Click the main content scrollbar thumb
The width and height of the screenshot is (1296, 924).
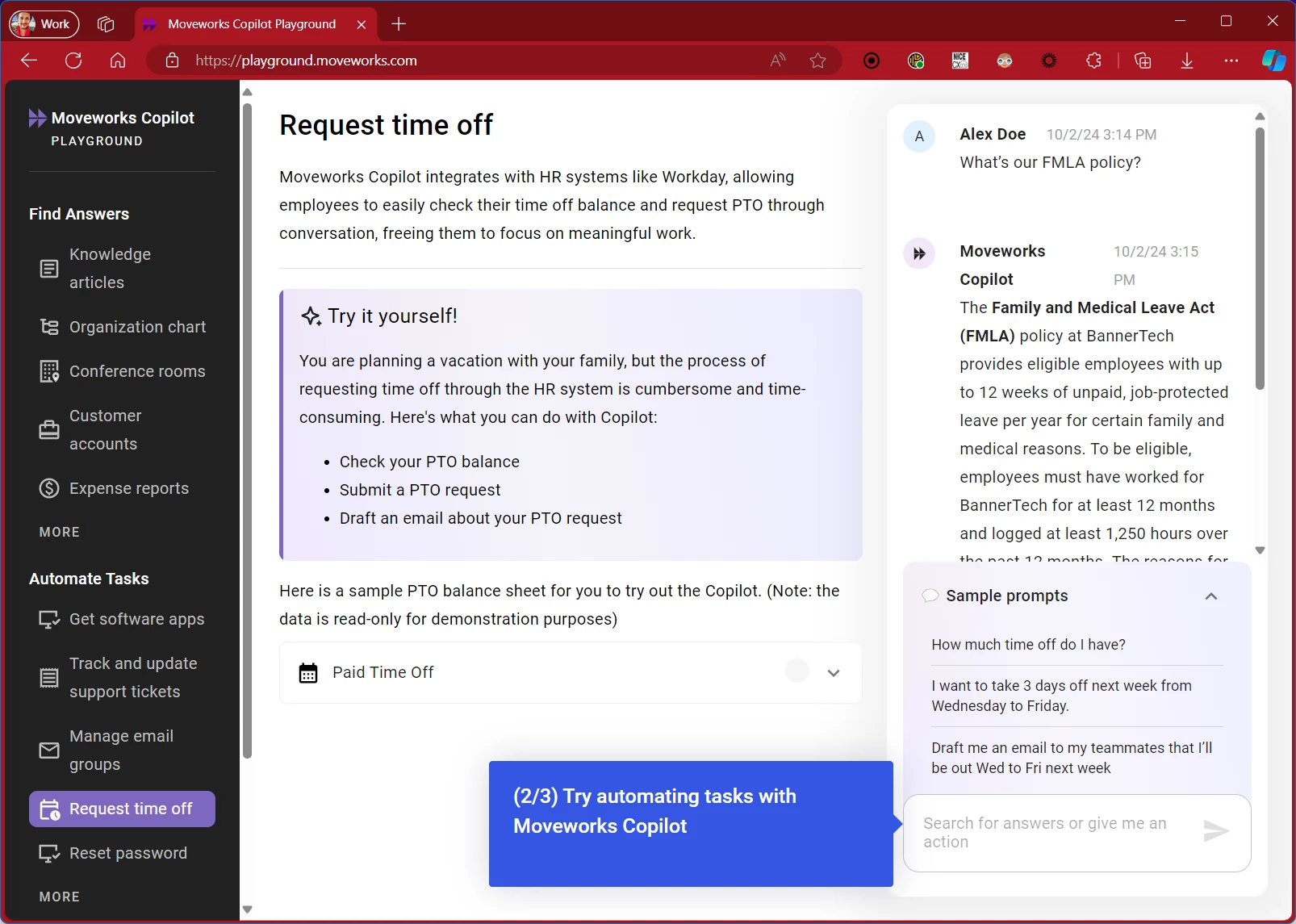[247, 430]
